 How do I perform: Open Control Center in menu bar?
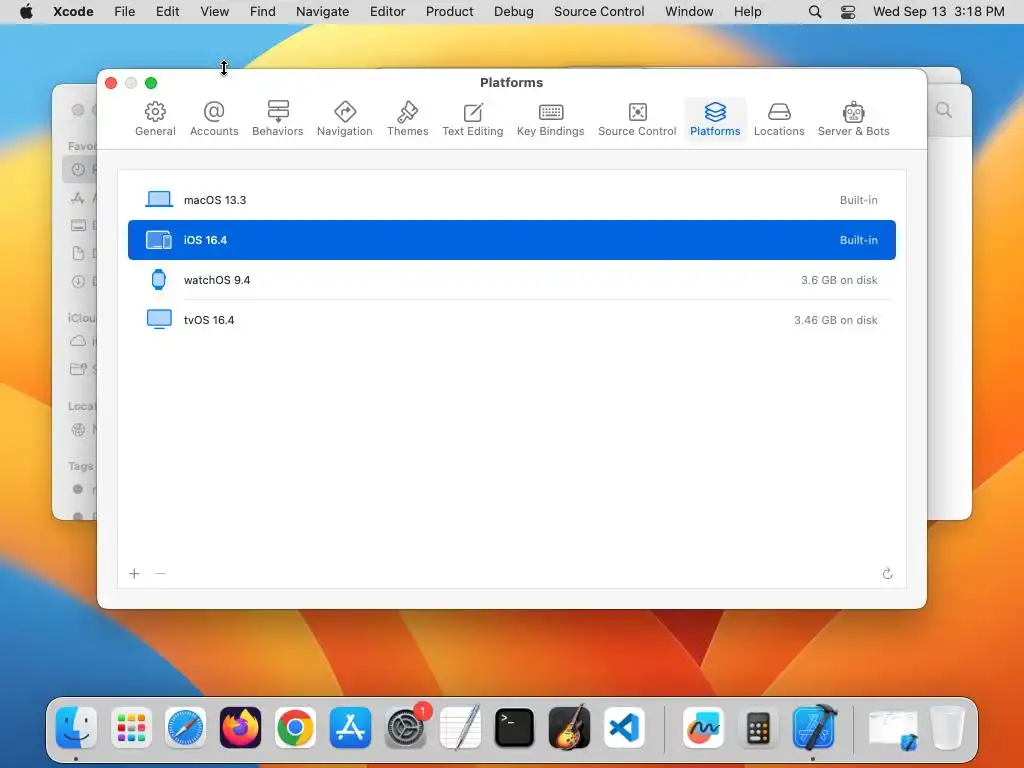[848, 12]
